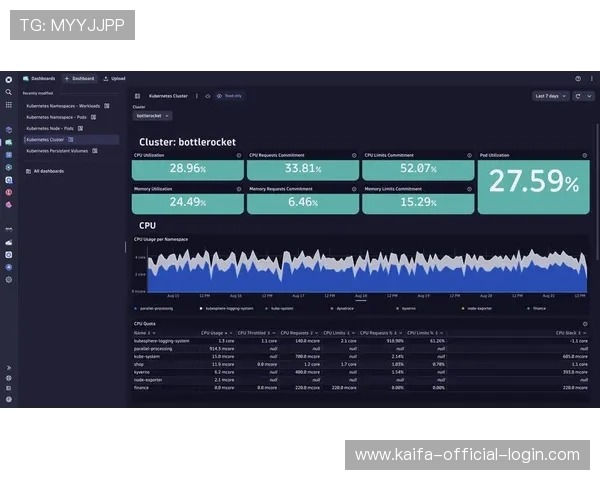
Task: Open CPU Quota table info icon
Action: point(585,324)
